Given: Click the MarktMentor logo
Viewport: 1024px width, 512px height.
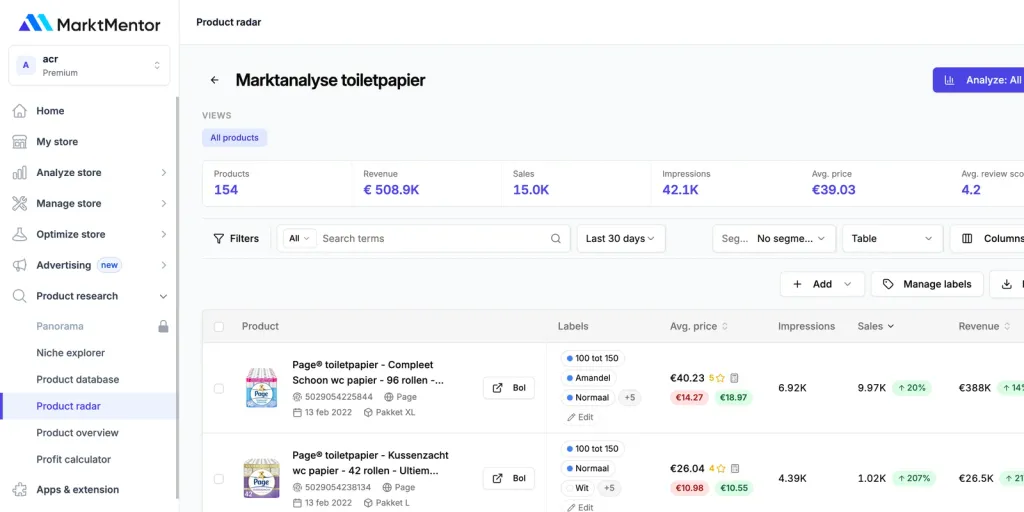Looking at the screenshot, I should (89, 24).
